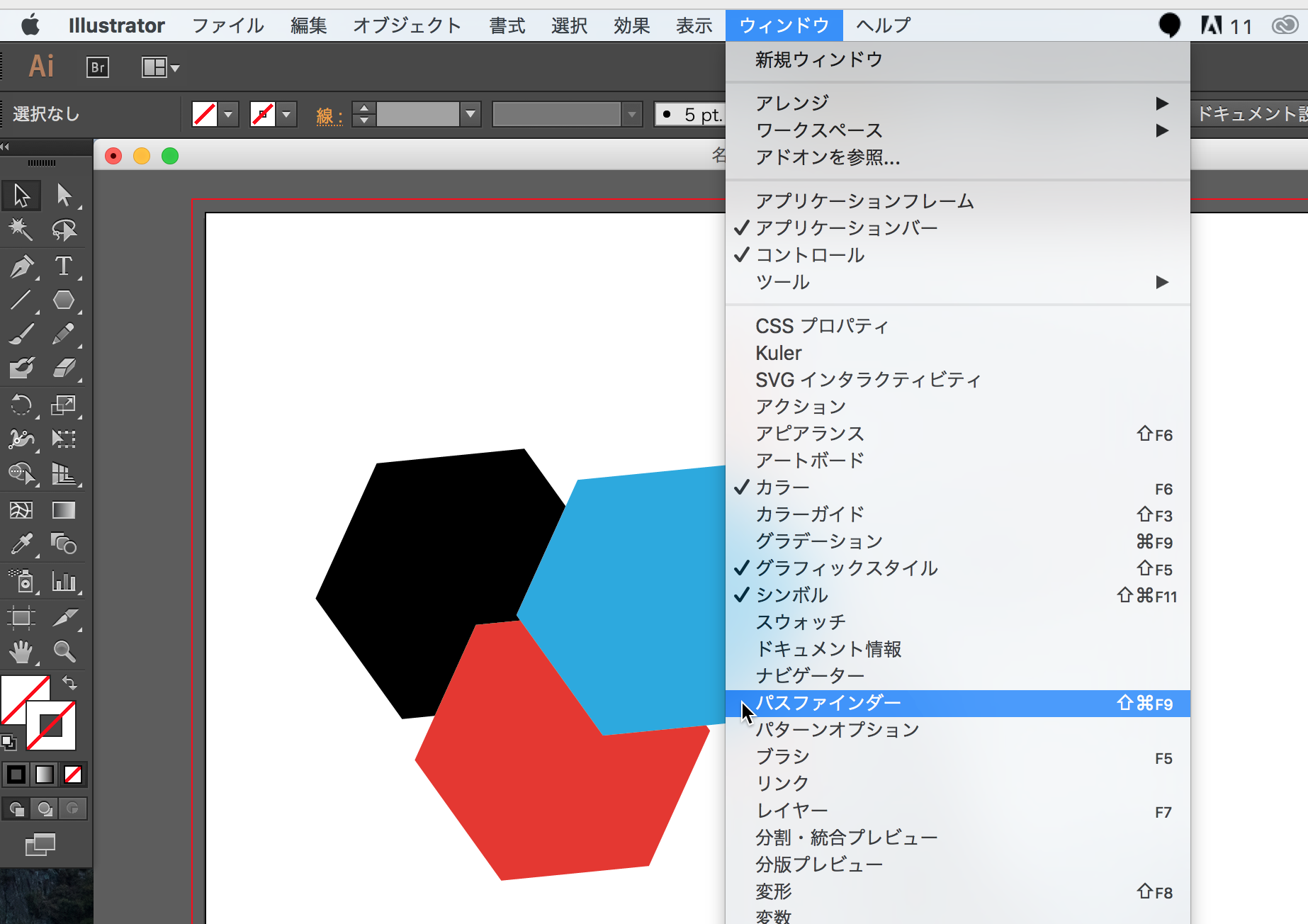The width and height of the screenshot is (1308, 924).
Task: Select the Gradient tool
Action: coord(64,510)
